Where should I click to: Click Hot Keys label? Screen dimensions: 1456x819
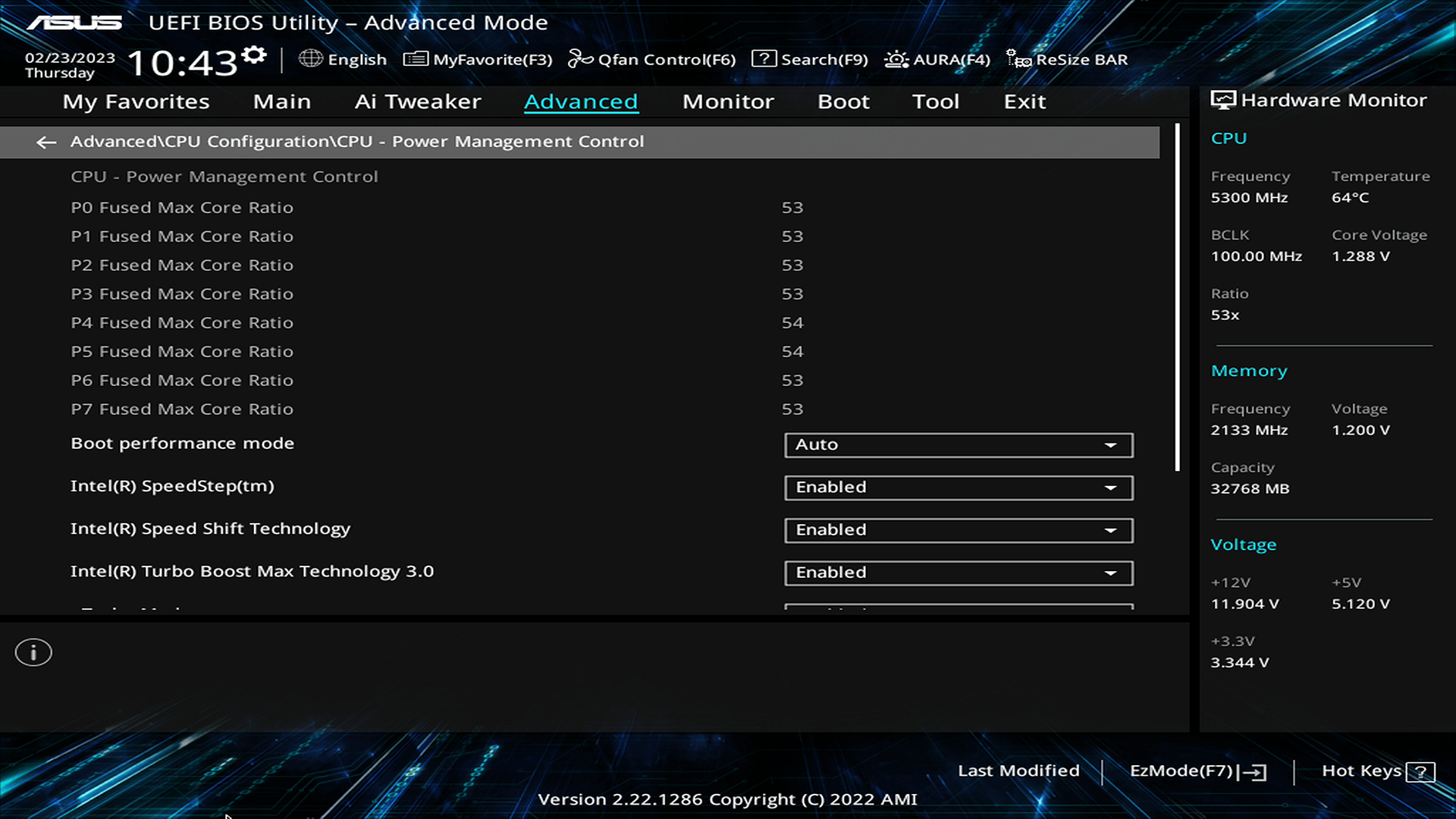point(1361,770)
